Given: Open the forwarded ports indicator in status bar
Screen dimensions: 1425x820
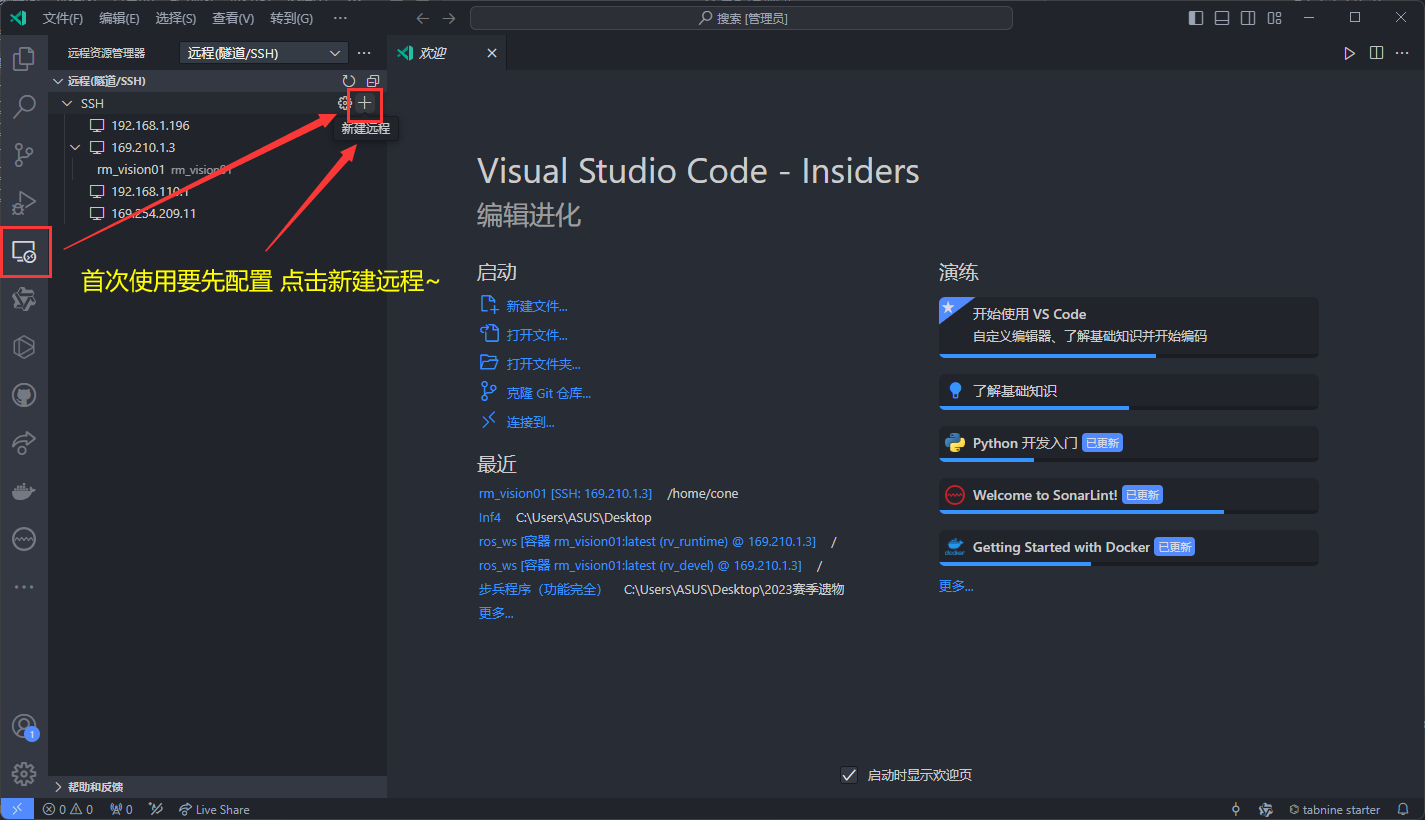Looking at the screenshot, I should pyautogui.click(x=121, y=809).
